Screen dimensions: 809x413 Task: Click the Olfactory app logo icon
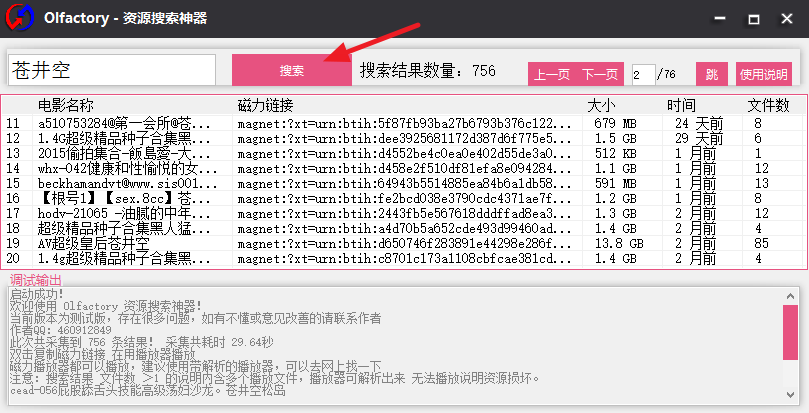(19, 19)
